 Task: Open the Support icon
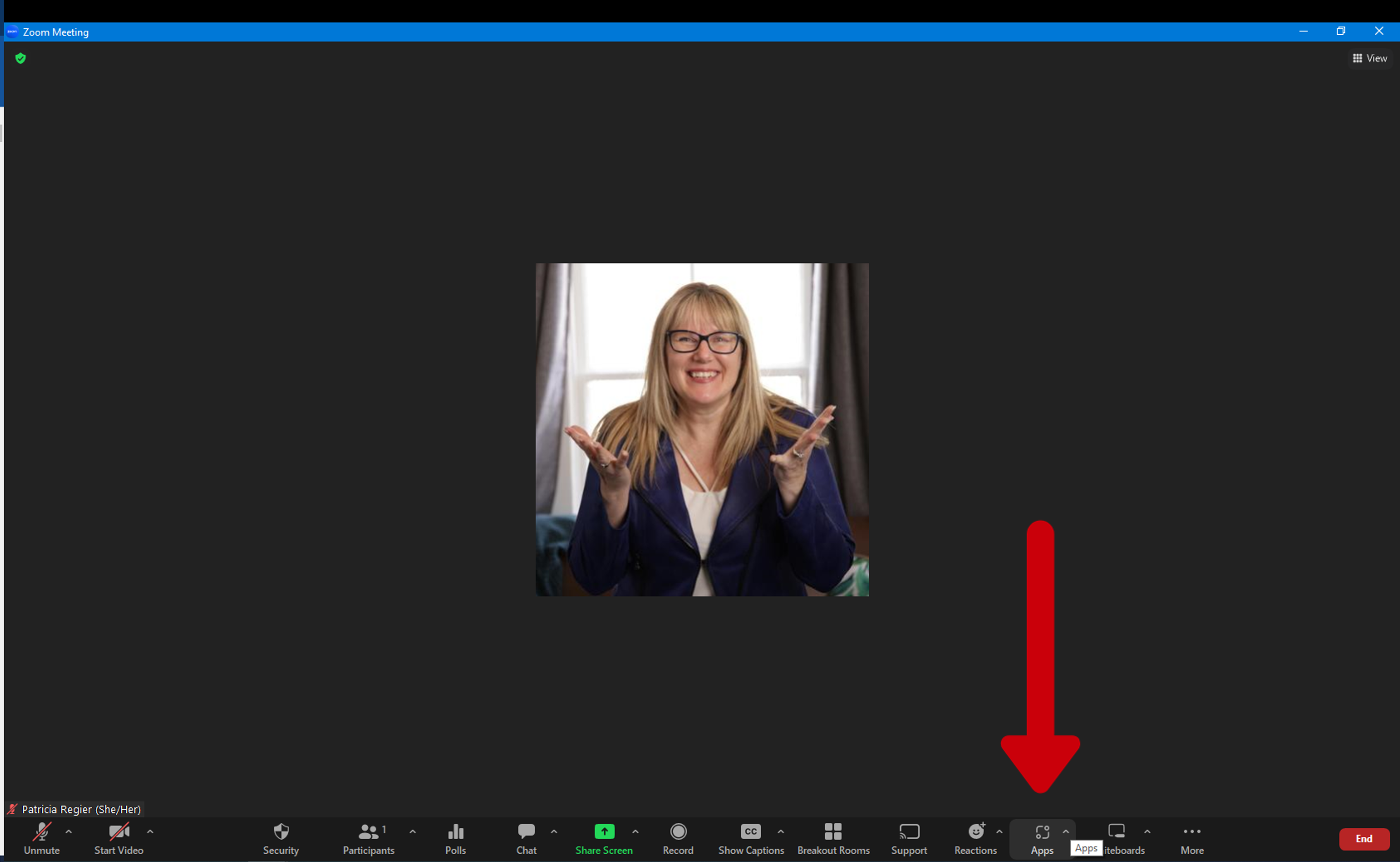click(909, 838)
